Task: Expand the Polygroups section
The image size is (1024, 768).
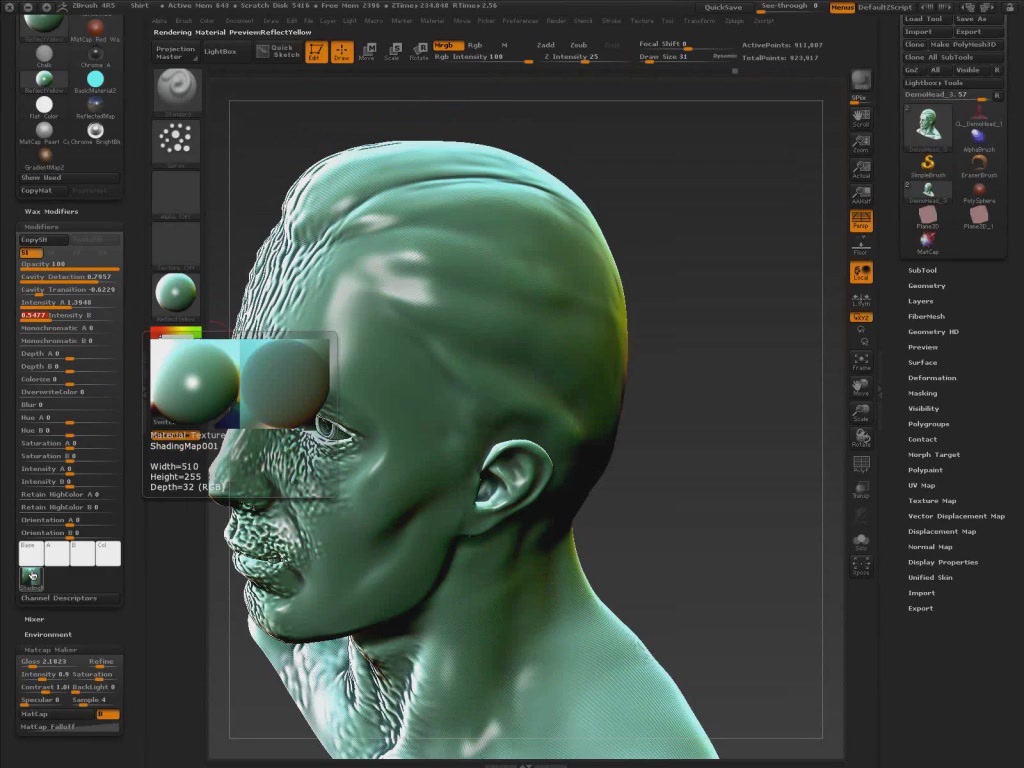Action: click(x=928, y=424)
